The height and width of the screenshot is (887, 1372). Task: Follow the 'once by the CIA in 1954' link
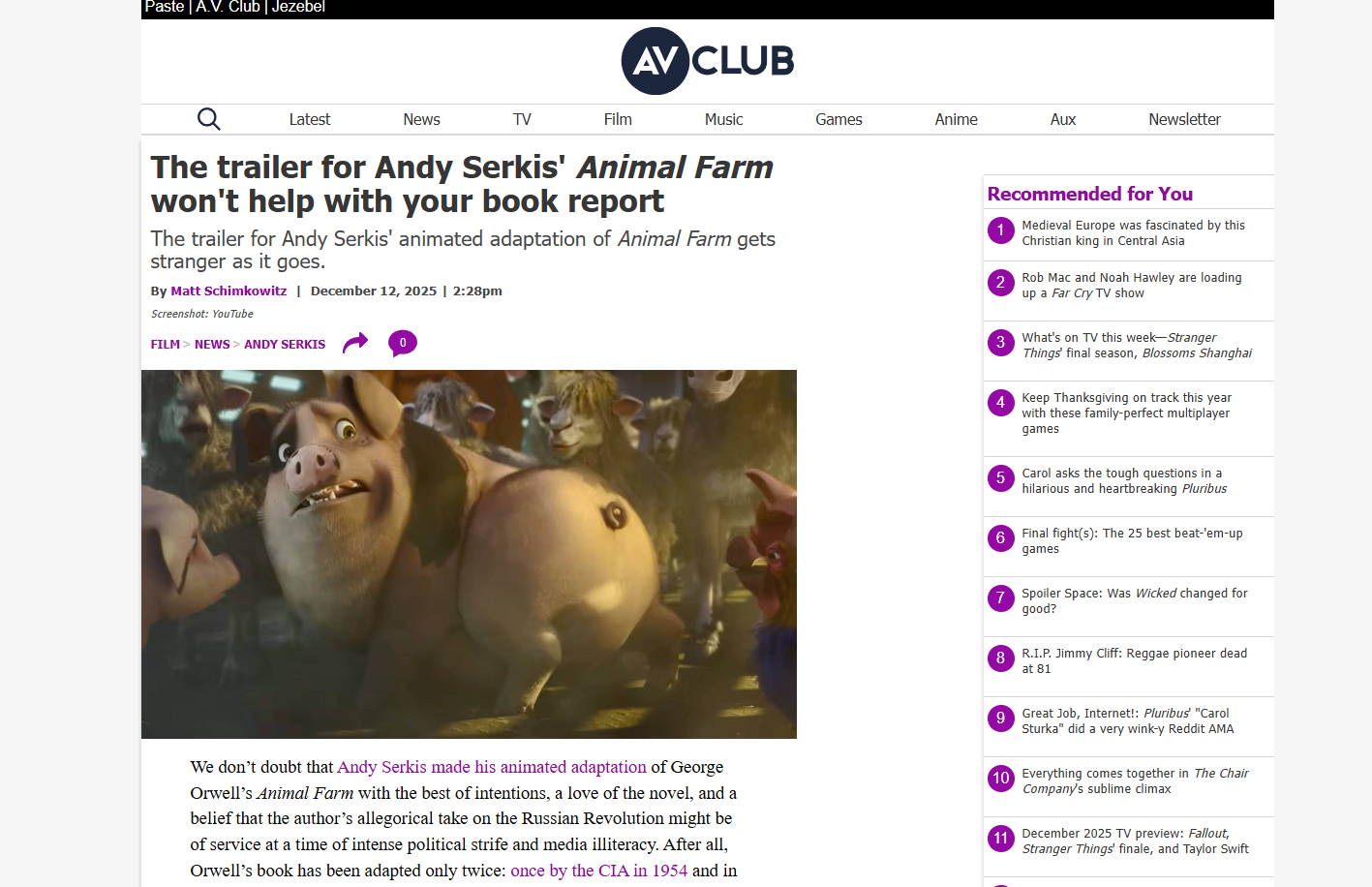(x=599, y=871)
